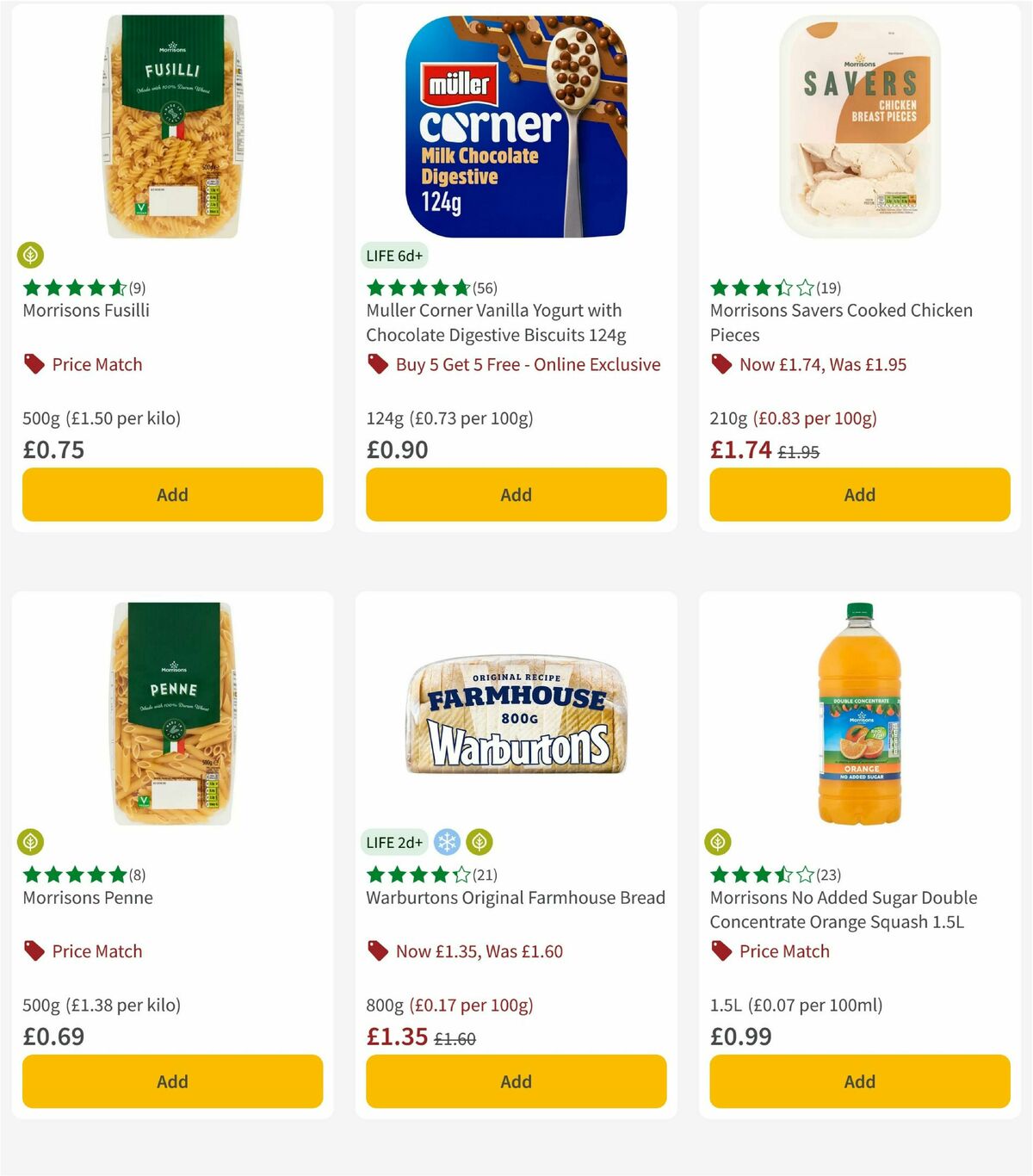Click the LIFE 6d+ badge on Muller yogurt
Viewport: 1033px width, 1176px height.
[393, 256]
